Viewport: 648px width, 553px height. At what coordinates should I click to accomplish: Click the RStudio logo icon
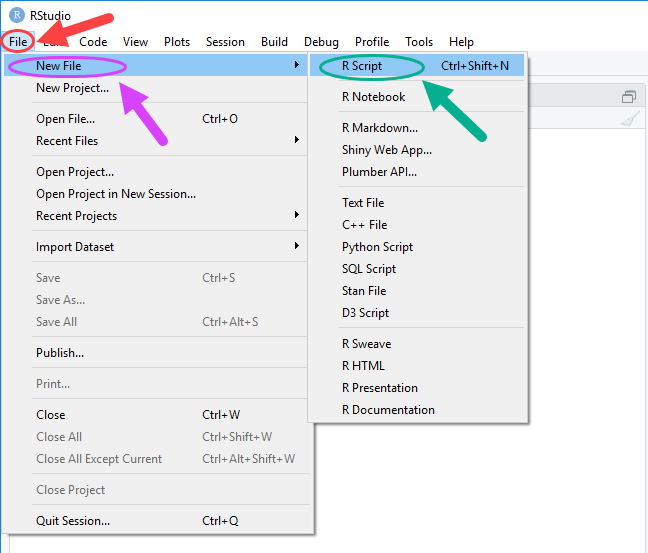(17, 15)
